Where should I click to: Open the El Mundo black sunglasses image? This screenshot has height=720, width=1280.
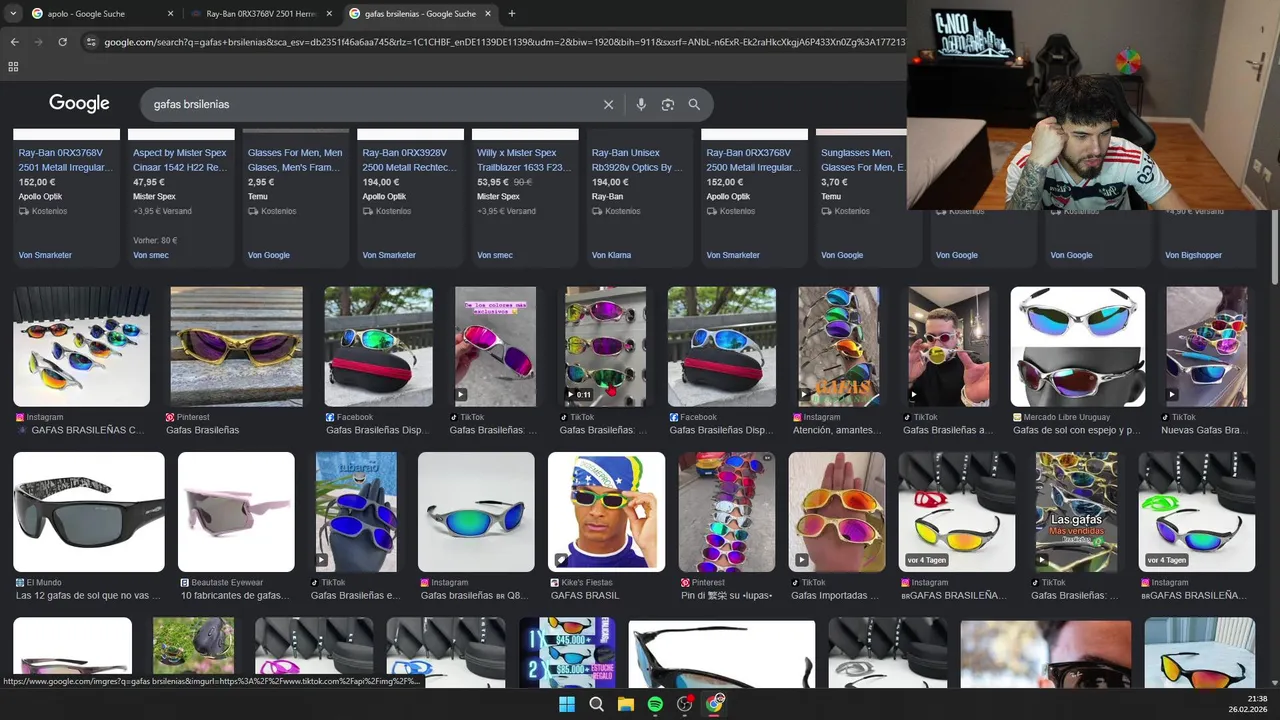click(x=89, y=512)
